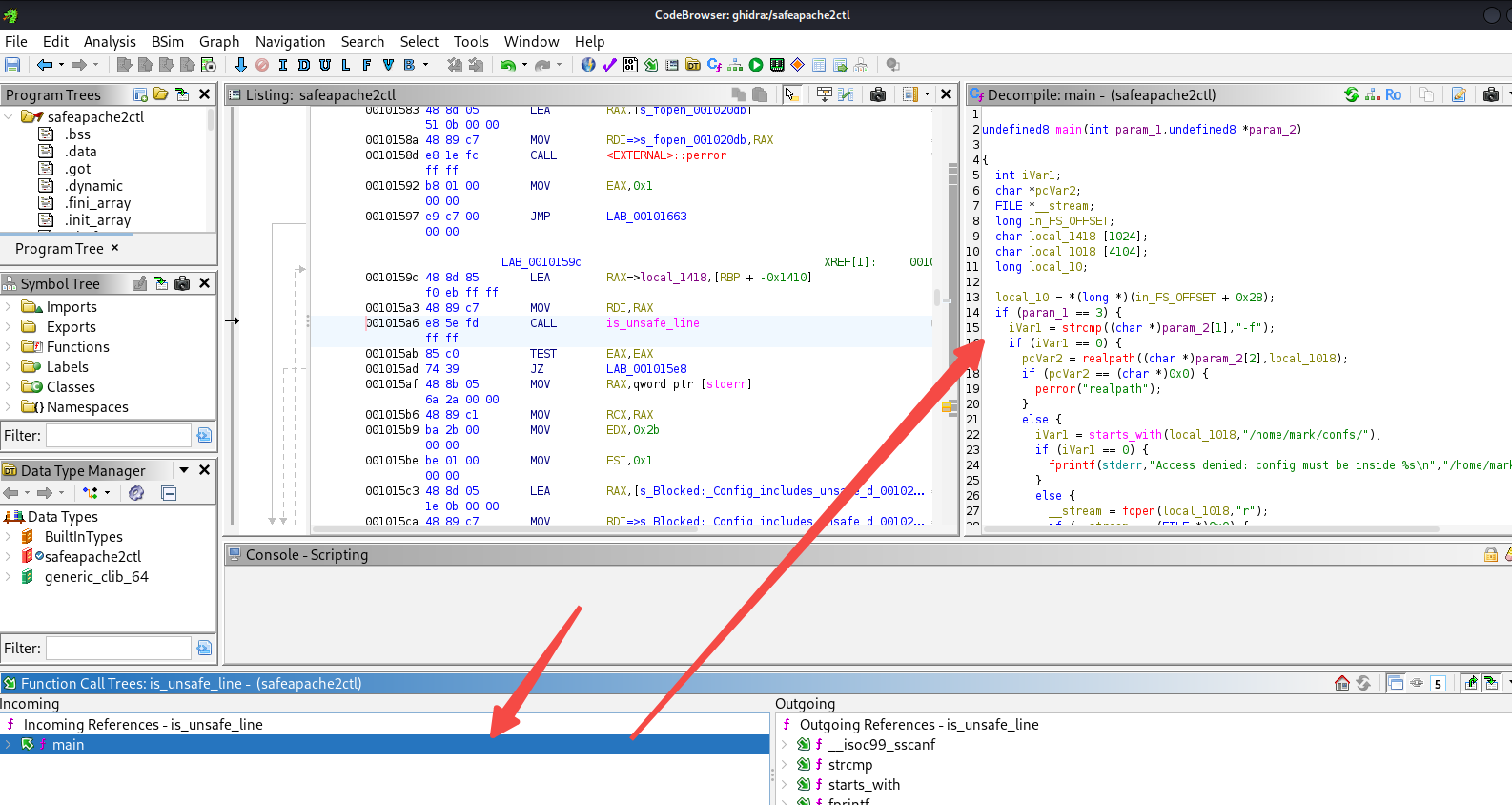Image resolution: width=1512 pixels, height=805 pixels.
Task: Select strcmp in outgoing references
Action: tap(850, 764)
